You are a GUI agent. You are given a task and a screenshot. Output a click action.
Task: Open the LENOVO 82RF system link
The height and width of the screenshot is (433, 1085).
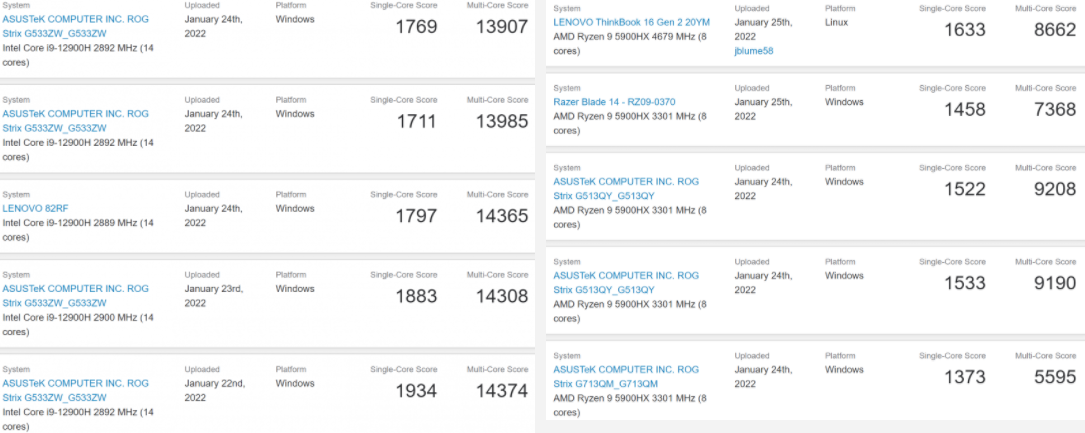coord(35,208)
